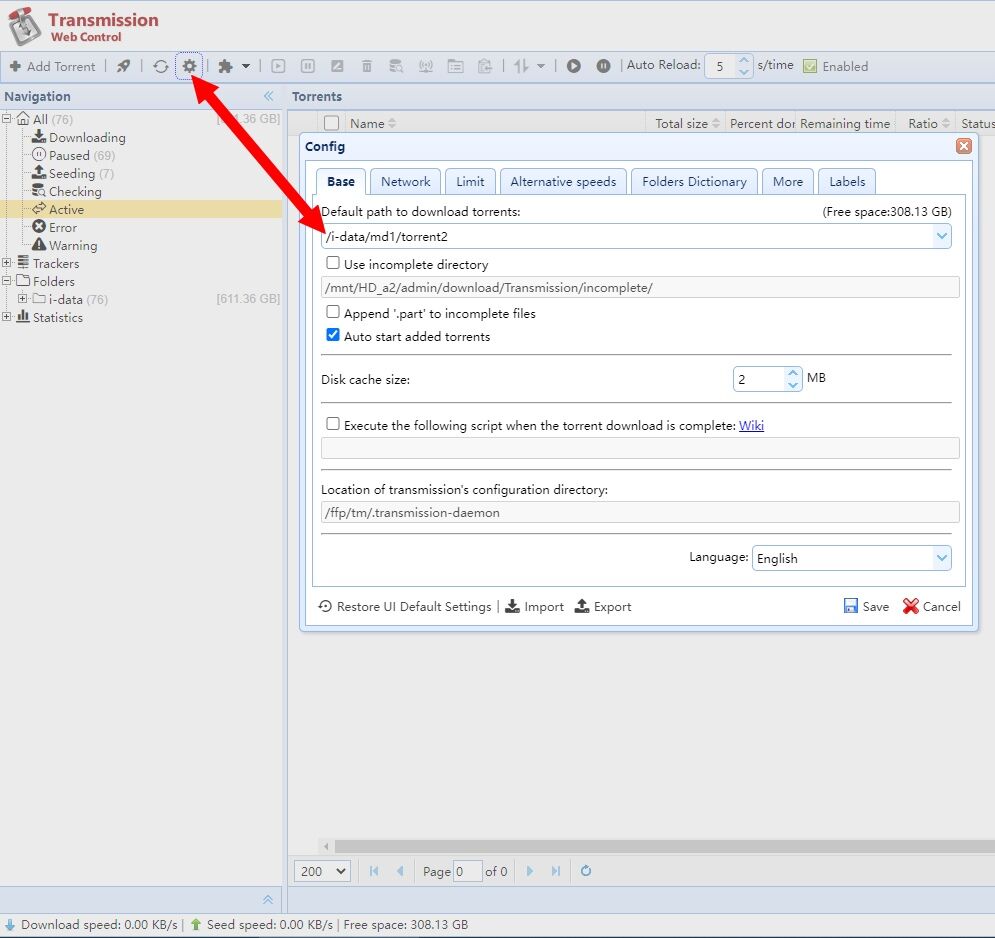Switch to Folders Dictionary tab

click(694, 182)
